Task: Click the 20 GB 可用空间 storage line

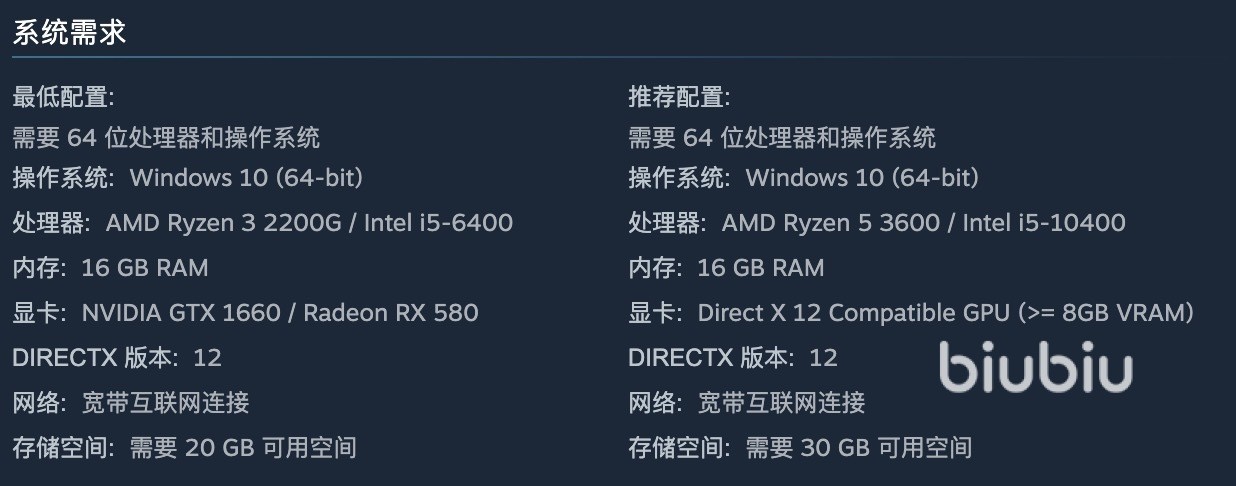Action: pyautogui.click(x=184, y=447)
